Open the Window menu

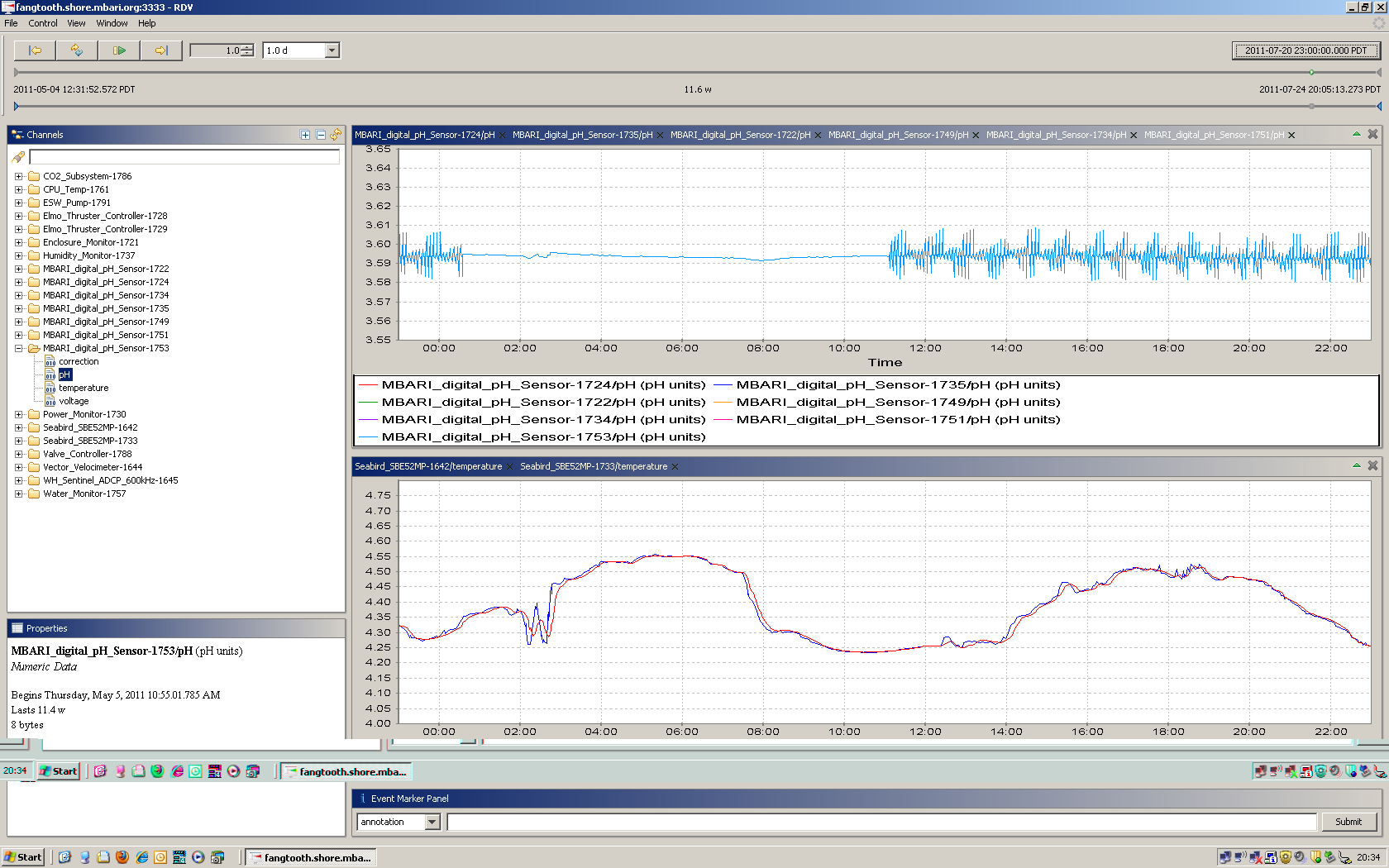click(112, 23)
